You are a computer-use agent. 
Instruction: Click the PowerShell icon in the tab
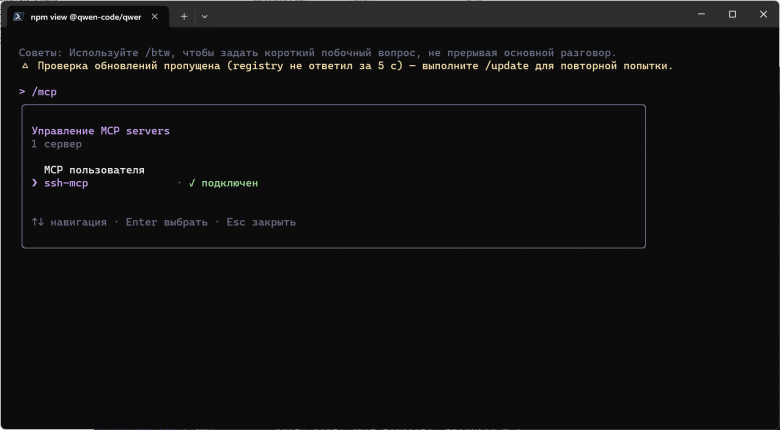[x=18, y=16]
